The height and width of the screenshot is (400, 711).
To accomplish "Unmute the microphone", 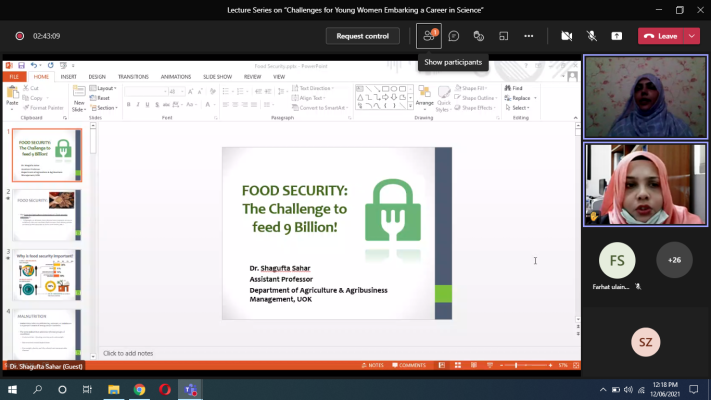I will [x=592, y=36].
